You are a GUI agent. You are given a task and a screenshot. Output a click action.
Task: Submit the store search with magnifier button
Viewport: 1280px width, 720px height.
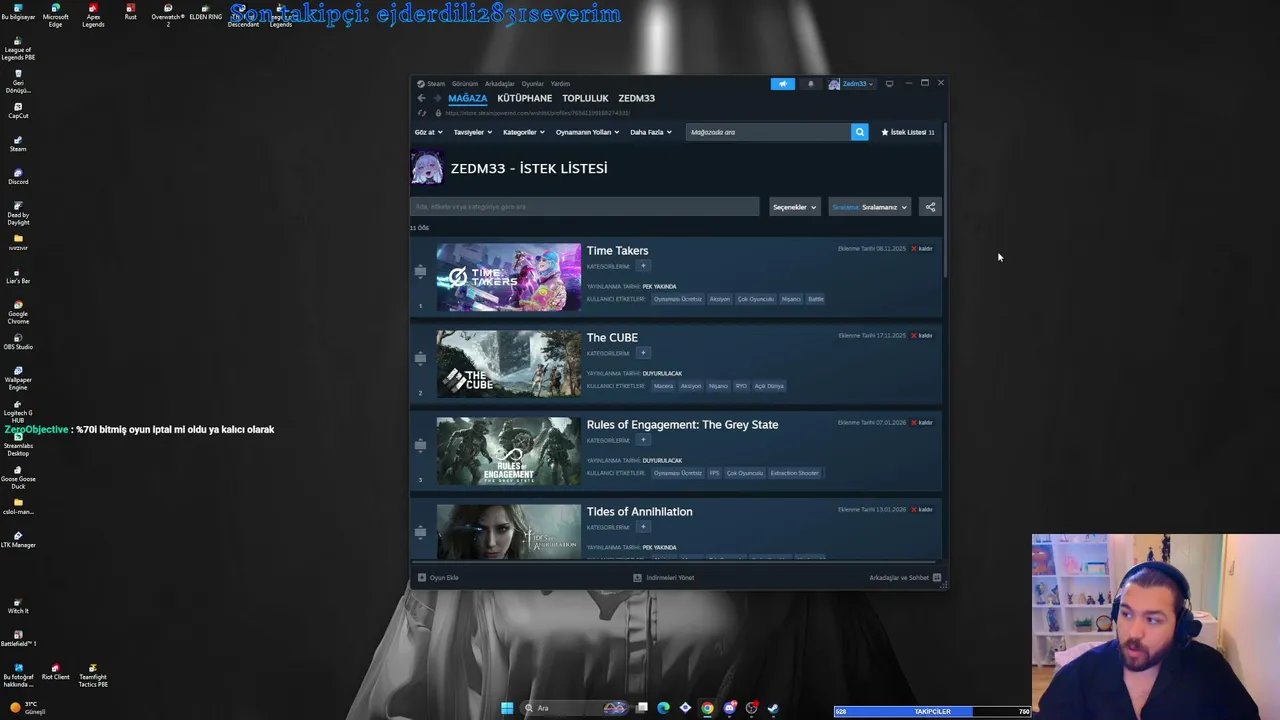859,132
